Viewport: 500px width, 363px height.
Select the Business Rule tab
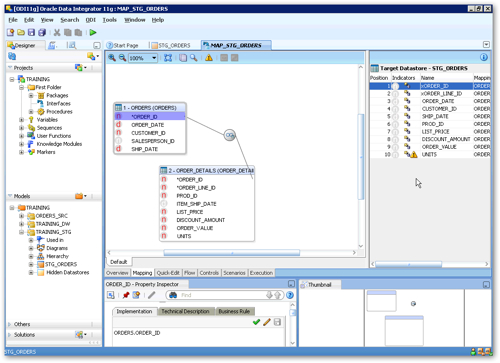[234, 311]
